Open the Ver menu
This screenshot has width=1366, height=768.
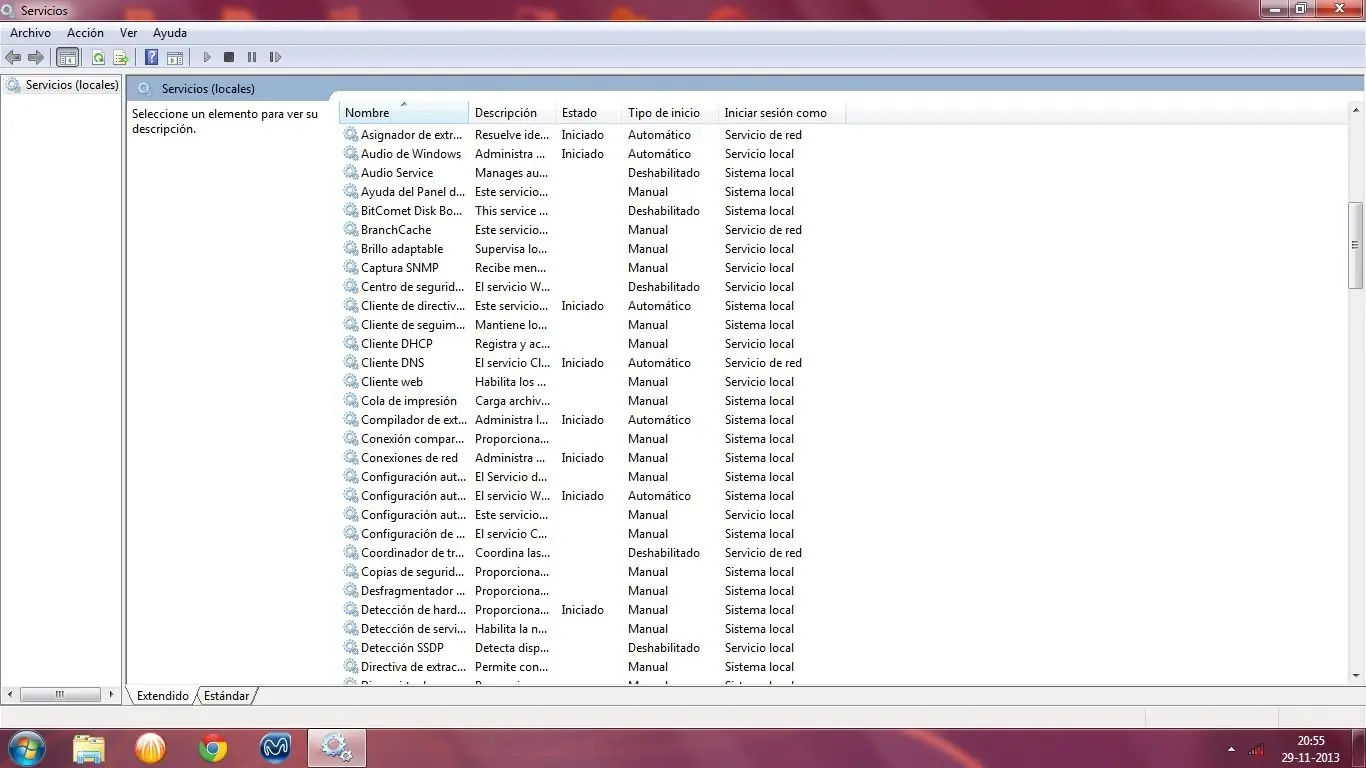[x=129, y=33]
